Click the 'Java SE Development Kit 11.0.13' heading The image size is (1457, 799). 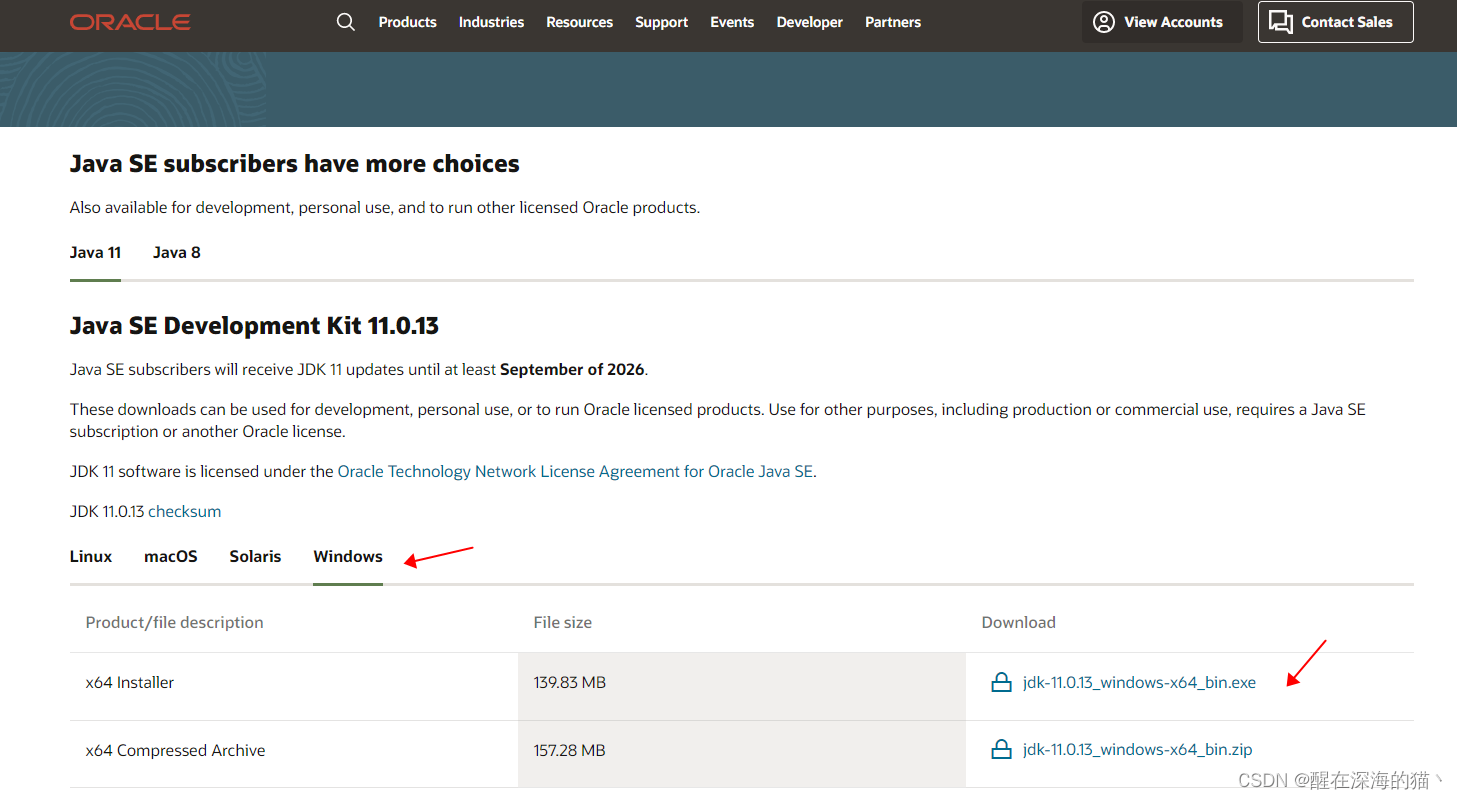[254, 326]
